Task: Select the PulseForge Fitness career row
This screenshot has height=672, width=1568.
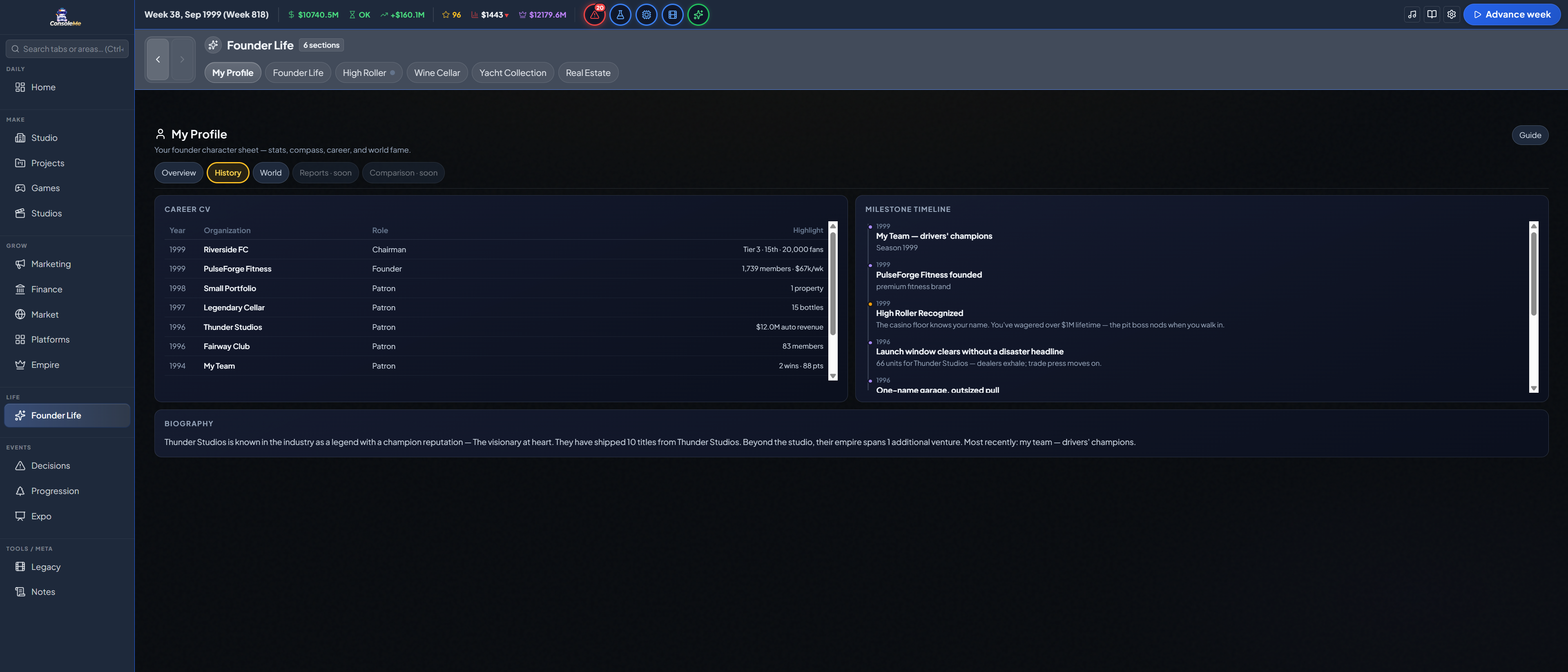Action: [496, 269]
